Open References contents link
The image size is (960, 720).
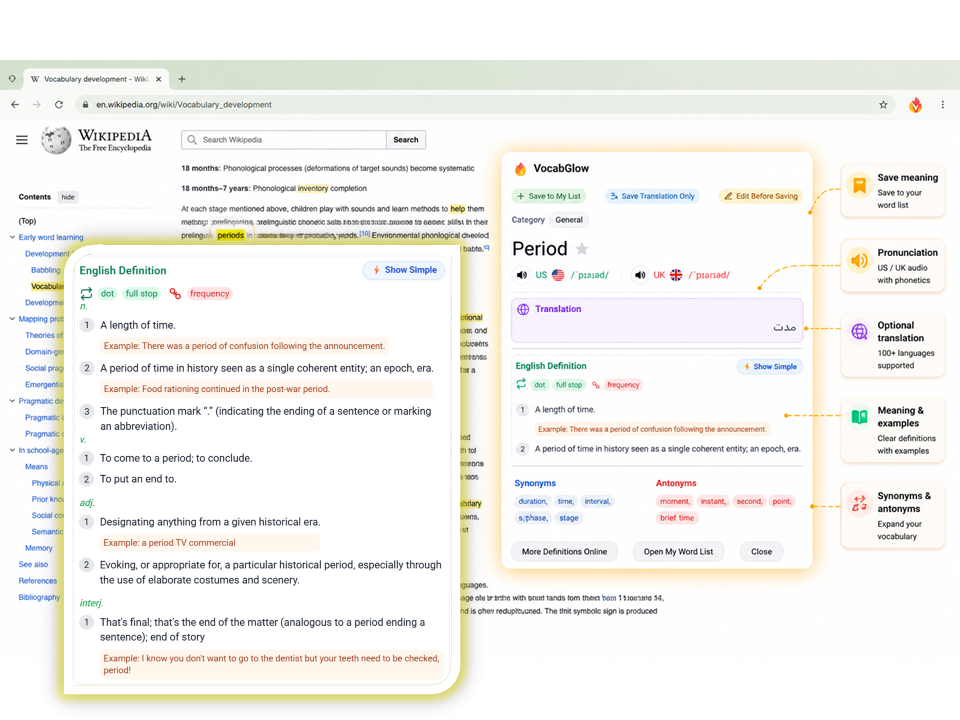pyautogui.click(x=37, y=581)
